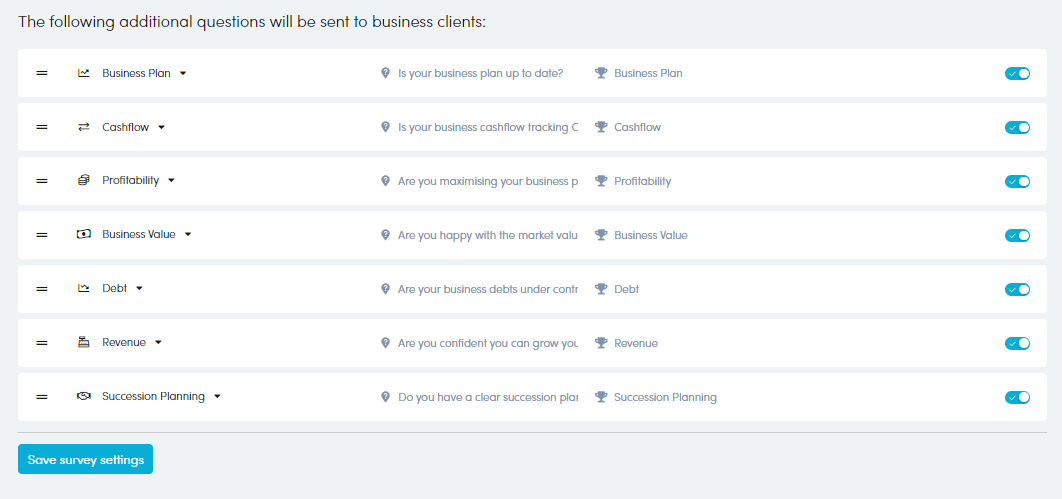The image size is (1062, 499).
Task: Click the question pin icon for Succession Planning
Action: (x=385, y=397)
